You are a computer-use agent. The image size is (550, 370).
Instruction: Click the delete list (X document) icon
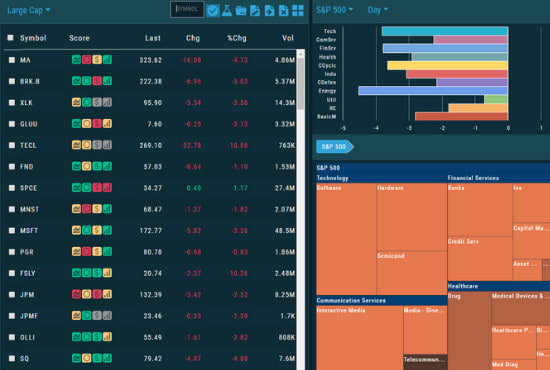(283, 11)
